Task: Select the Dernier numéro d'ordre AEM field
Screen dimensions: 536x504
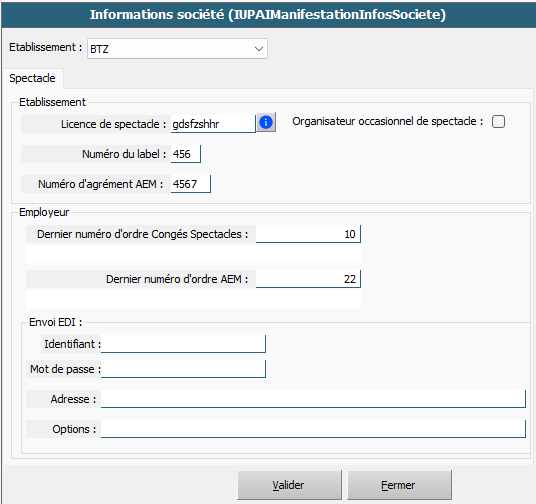Action: [x=308, y=279]
